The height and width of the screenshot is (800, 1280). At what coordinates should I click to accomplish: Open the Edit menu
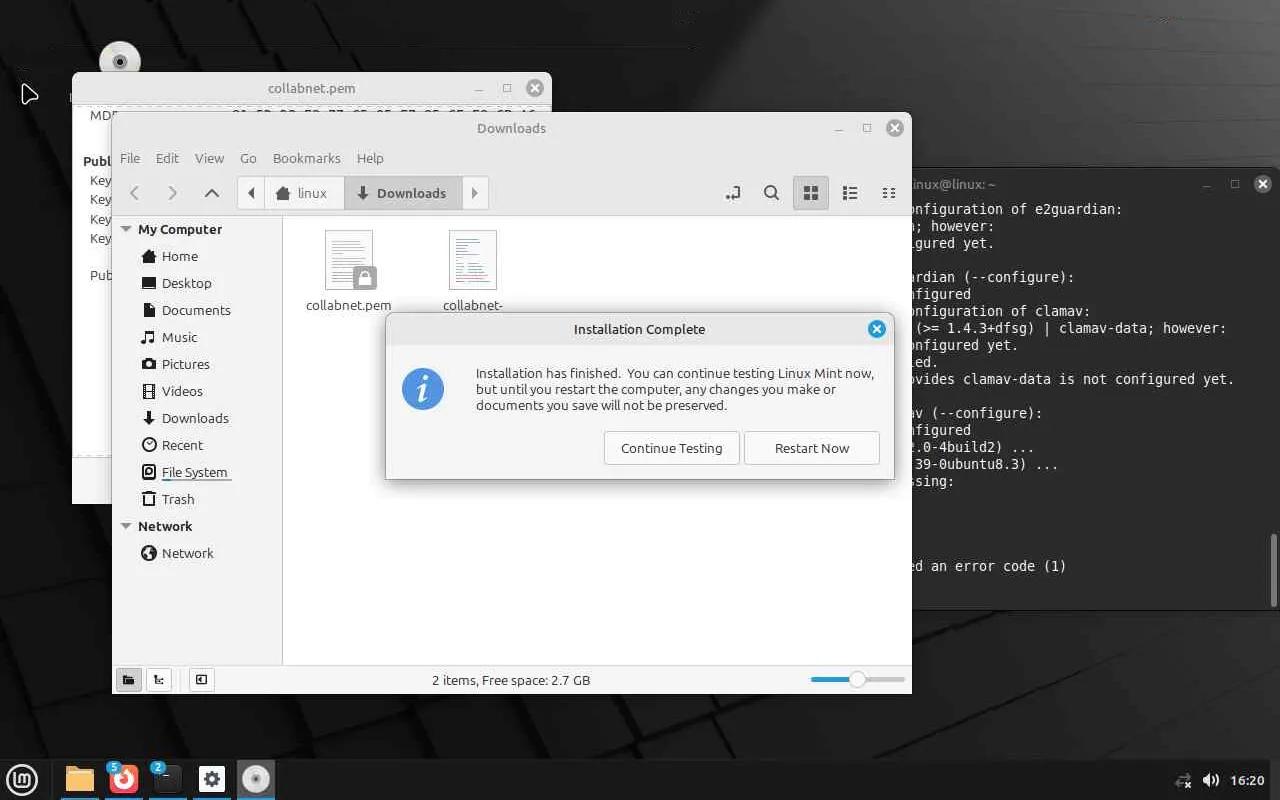167,158
